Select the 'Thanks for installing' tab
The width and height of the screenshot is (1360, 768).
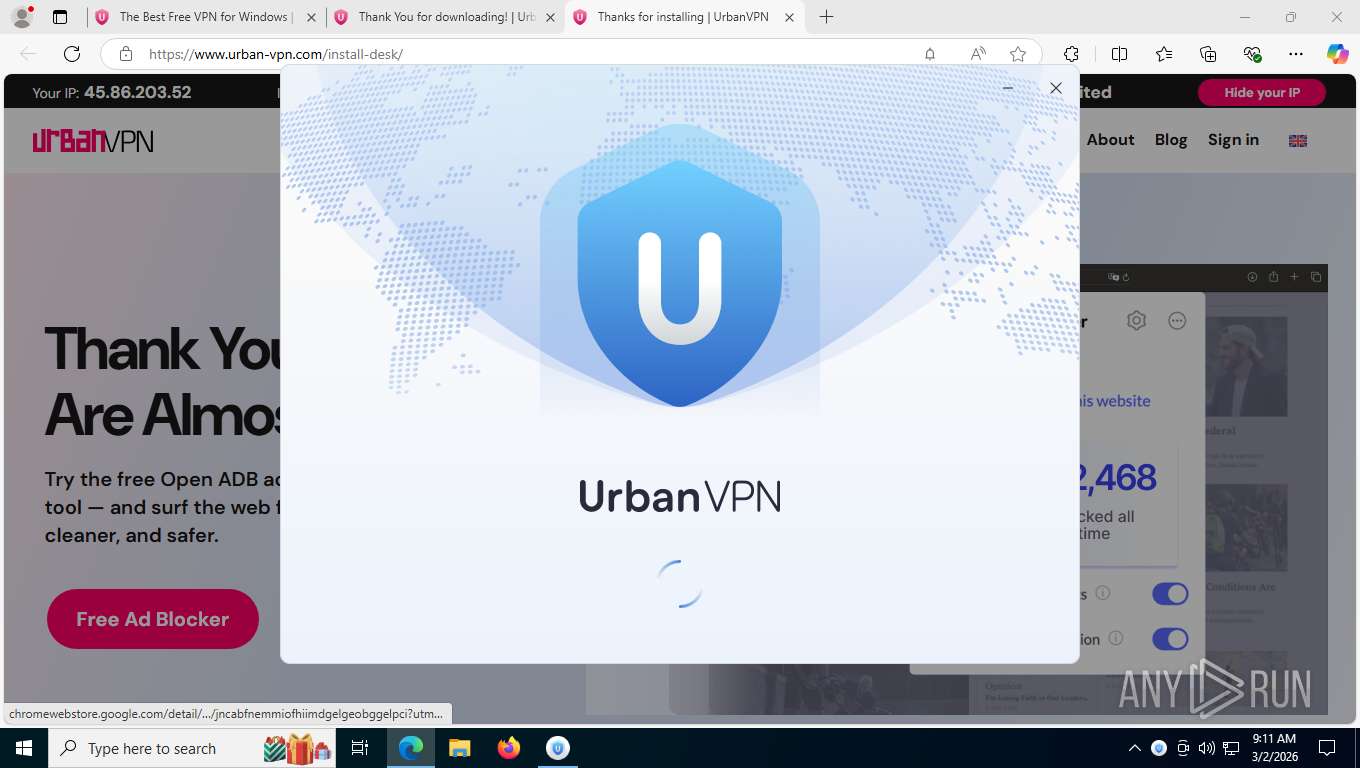coord(683,17)
